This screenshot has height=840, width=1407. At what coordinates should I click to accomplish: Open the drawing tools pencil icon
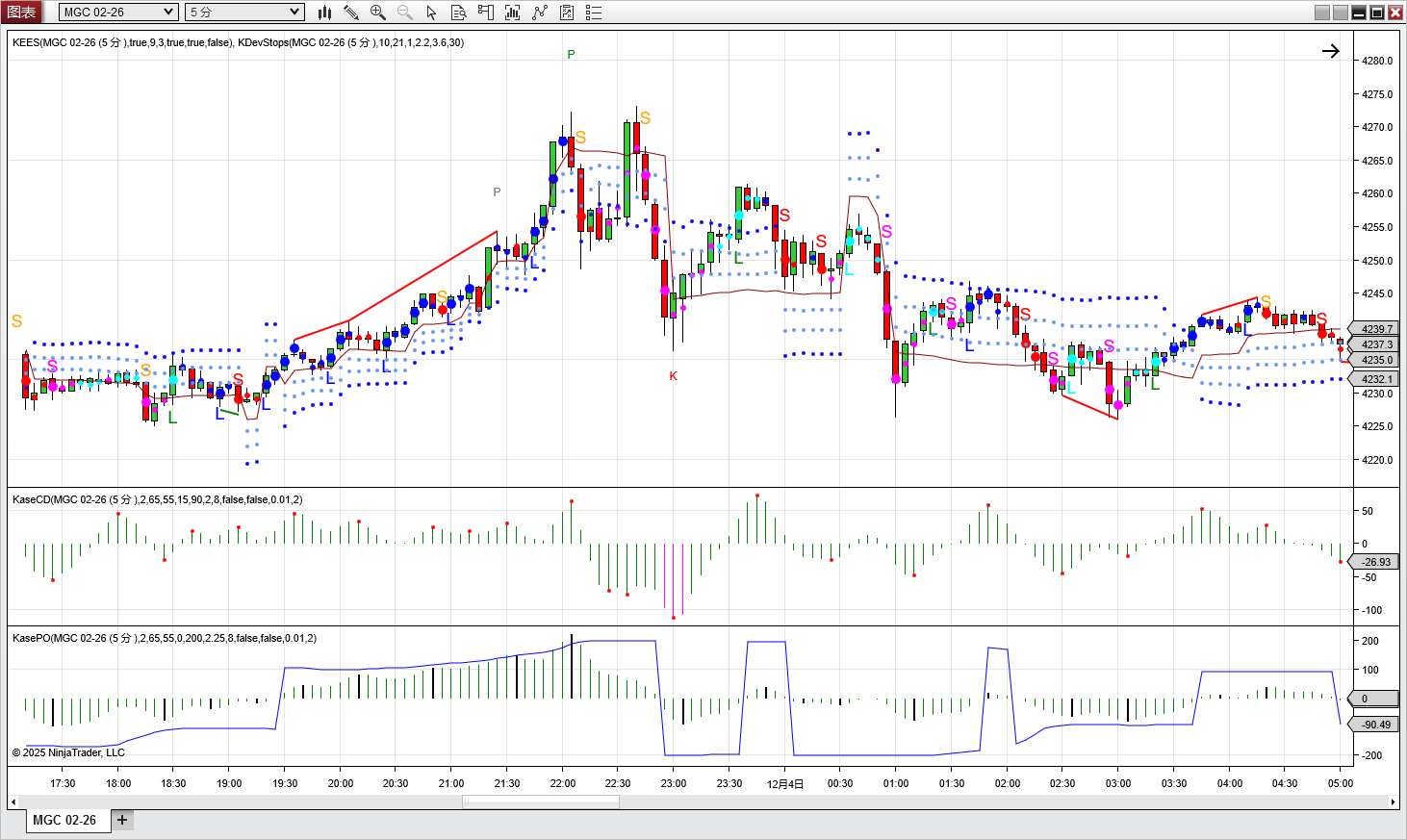[351, 13]
